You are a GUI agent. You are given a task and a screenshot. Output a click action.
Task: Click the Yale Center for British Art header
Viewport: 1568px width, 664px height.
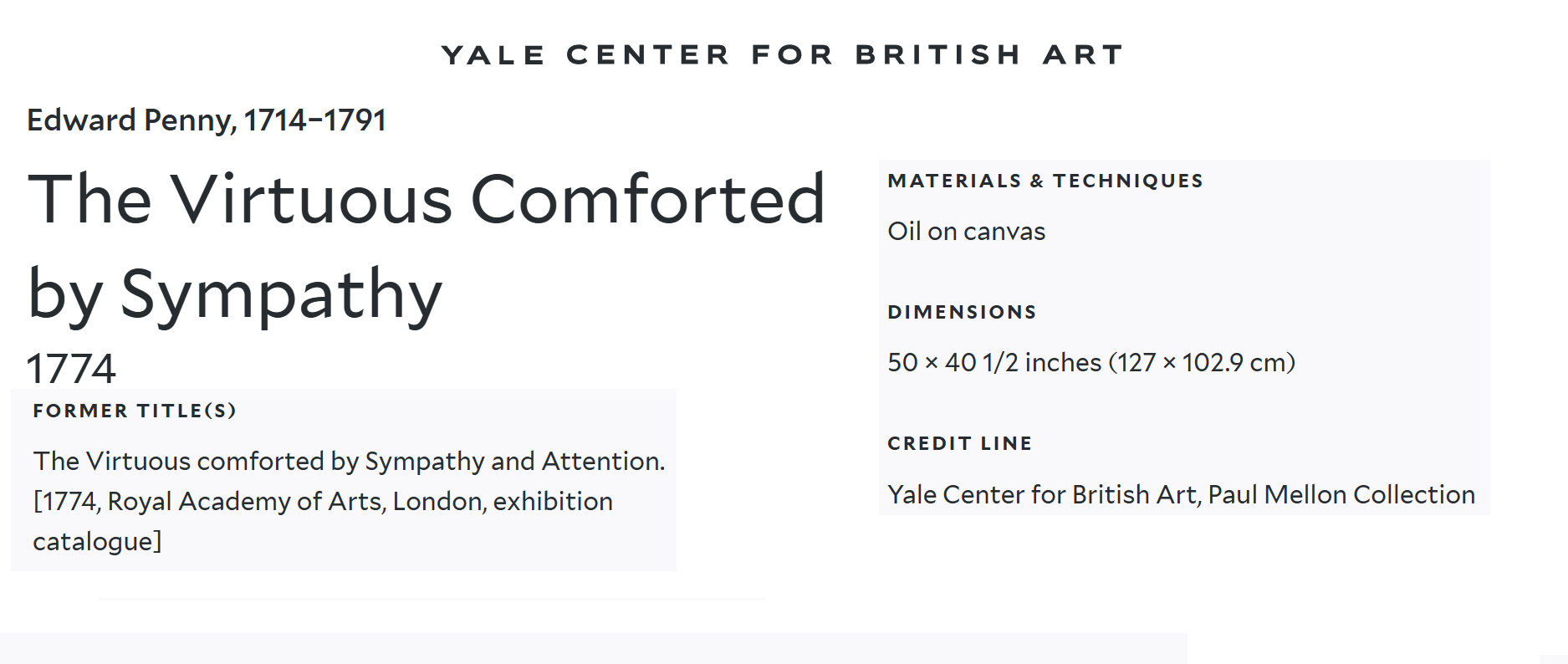[x=783, y=55]
